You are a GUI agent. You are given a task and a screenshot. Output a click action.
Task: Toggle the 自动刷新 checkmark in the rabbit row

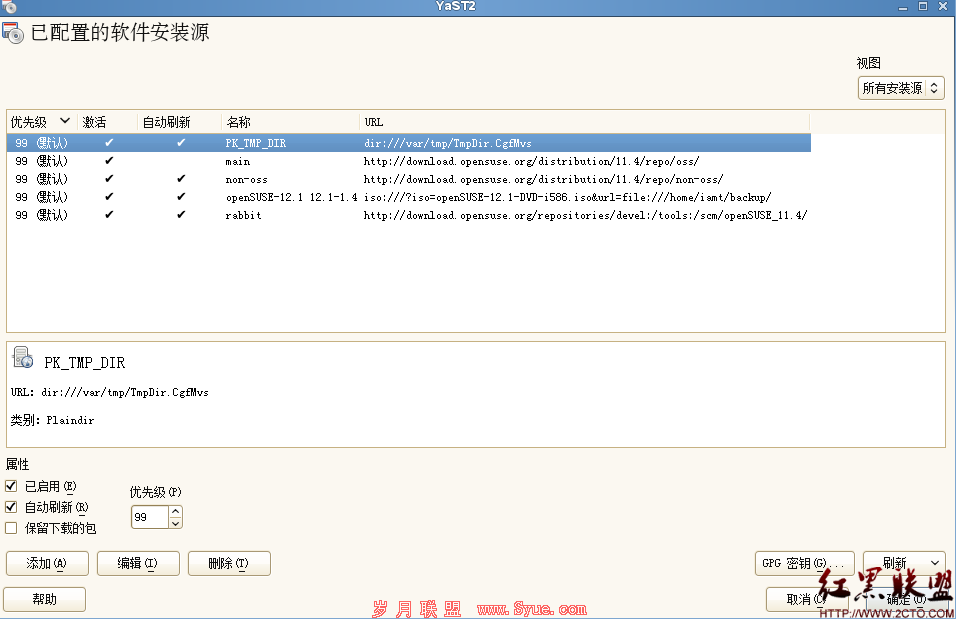[x=181, y=215]
